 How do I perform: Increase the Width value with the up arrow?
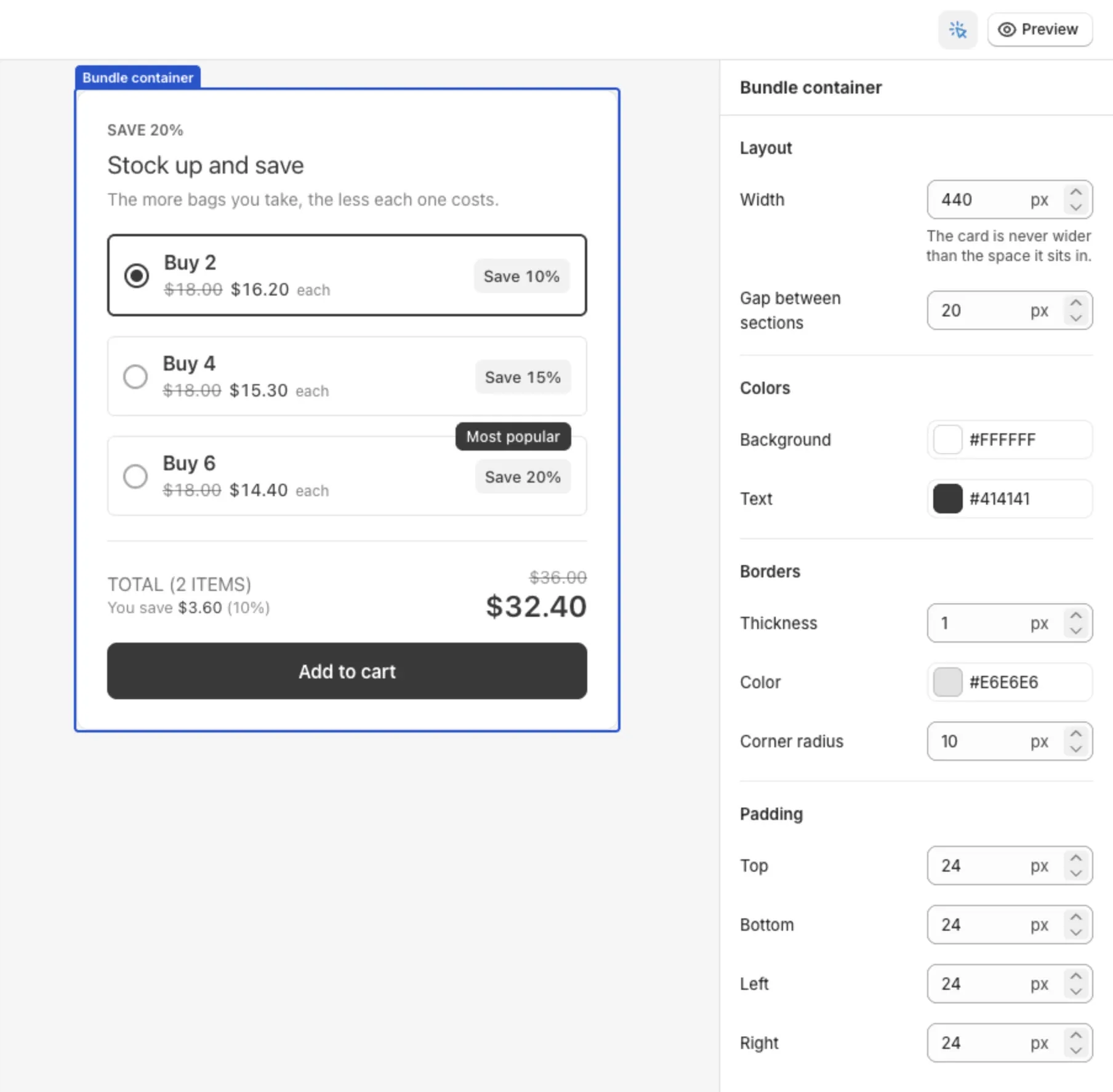click(1076, 192)
